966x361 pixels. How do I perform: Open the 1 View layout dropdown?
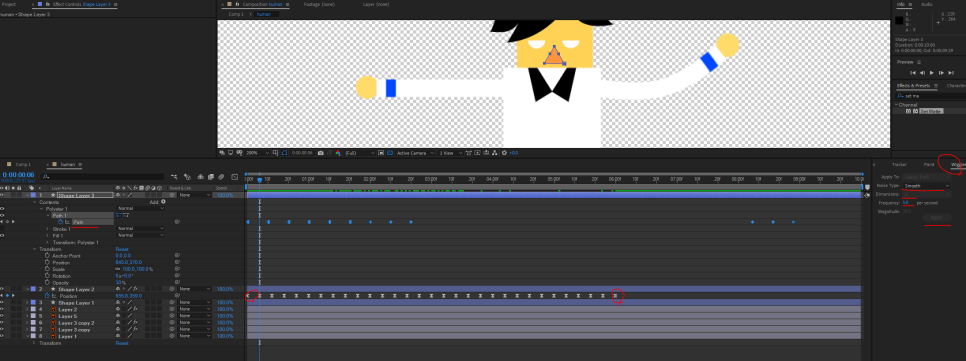coord(450,153)
